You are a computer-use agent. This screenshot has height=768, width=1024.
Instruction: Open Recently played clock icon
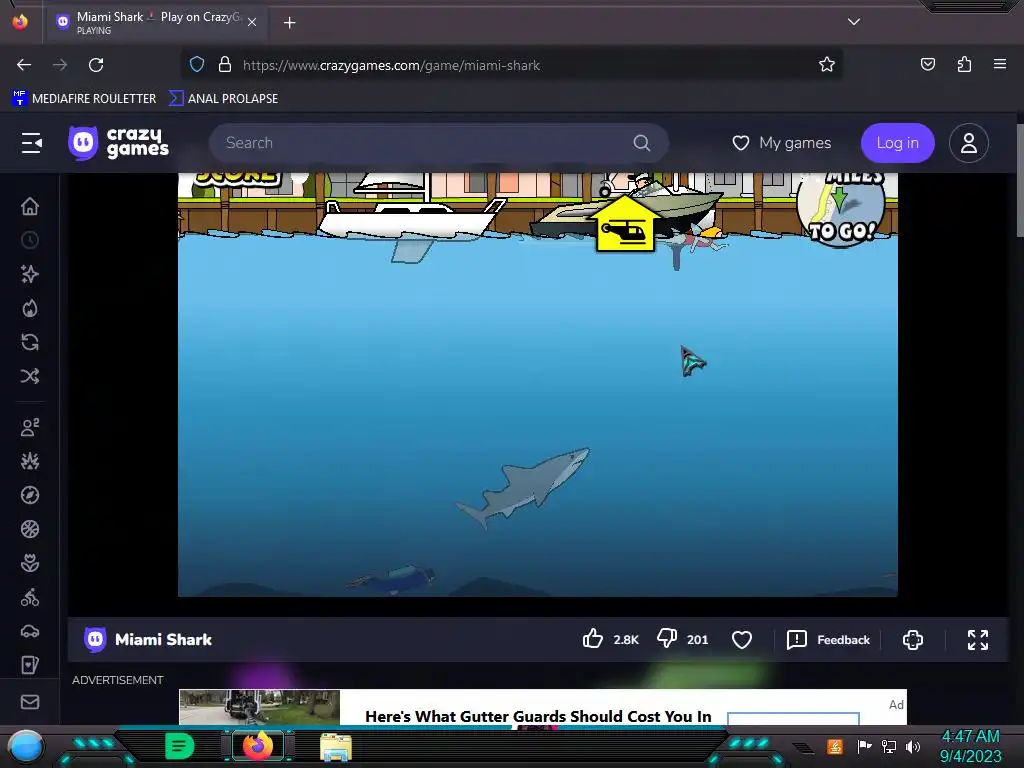(x=30, y=240)
